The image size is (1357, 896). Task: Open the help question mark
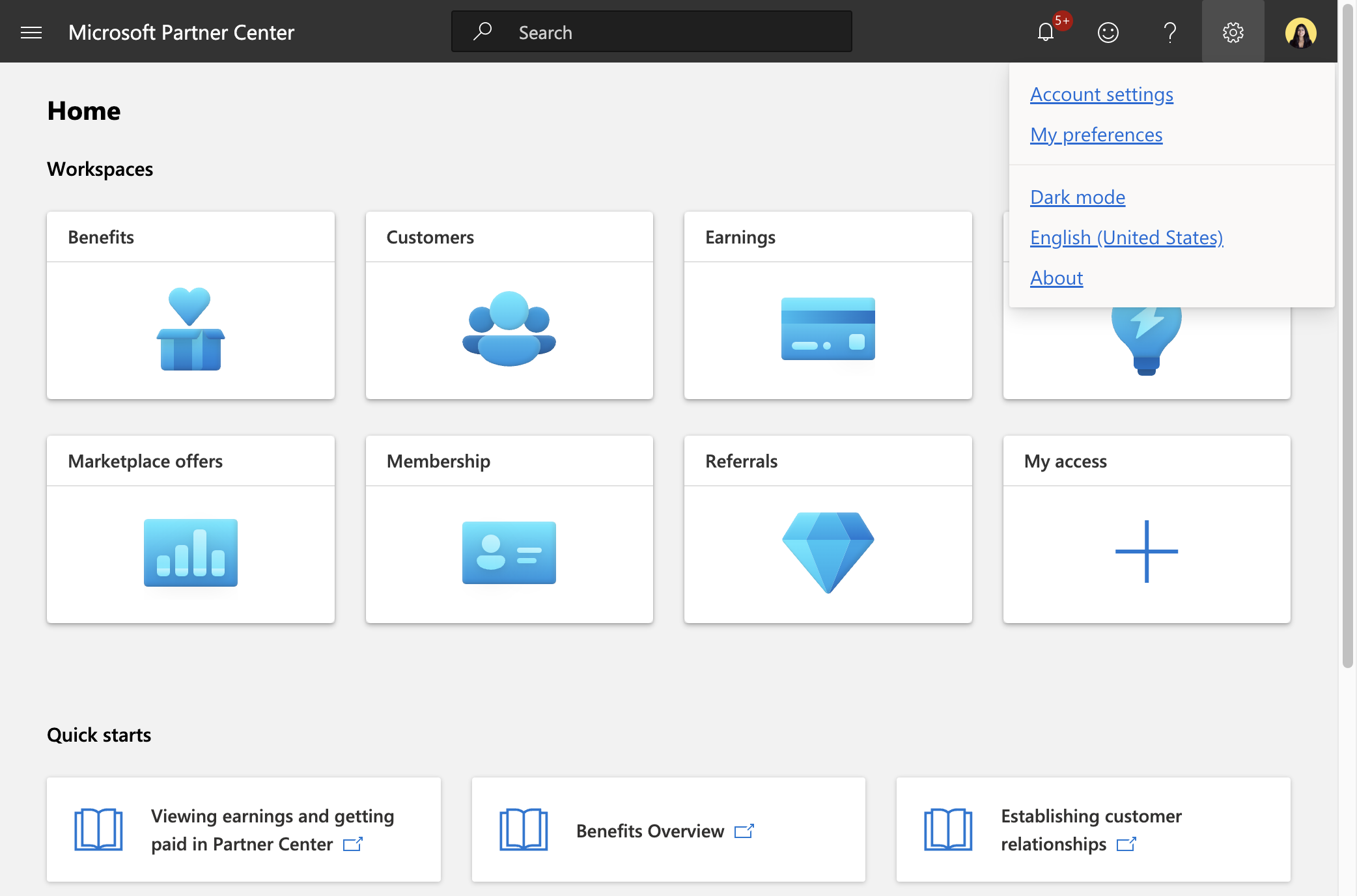tap(1170, 32)
